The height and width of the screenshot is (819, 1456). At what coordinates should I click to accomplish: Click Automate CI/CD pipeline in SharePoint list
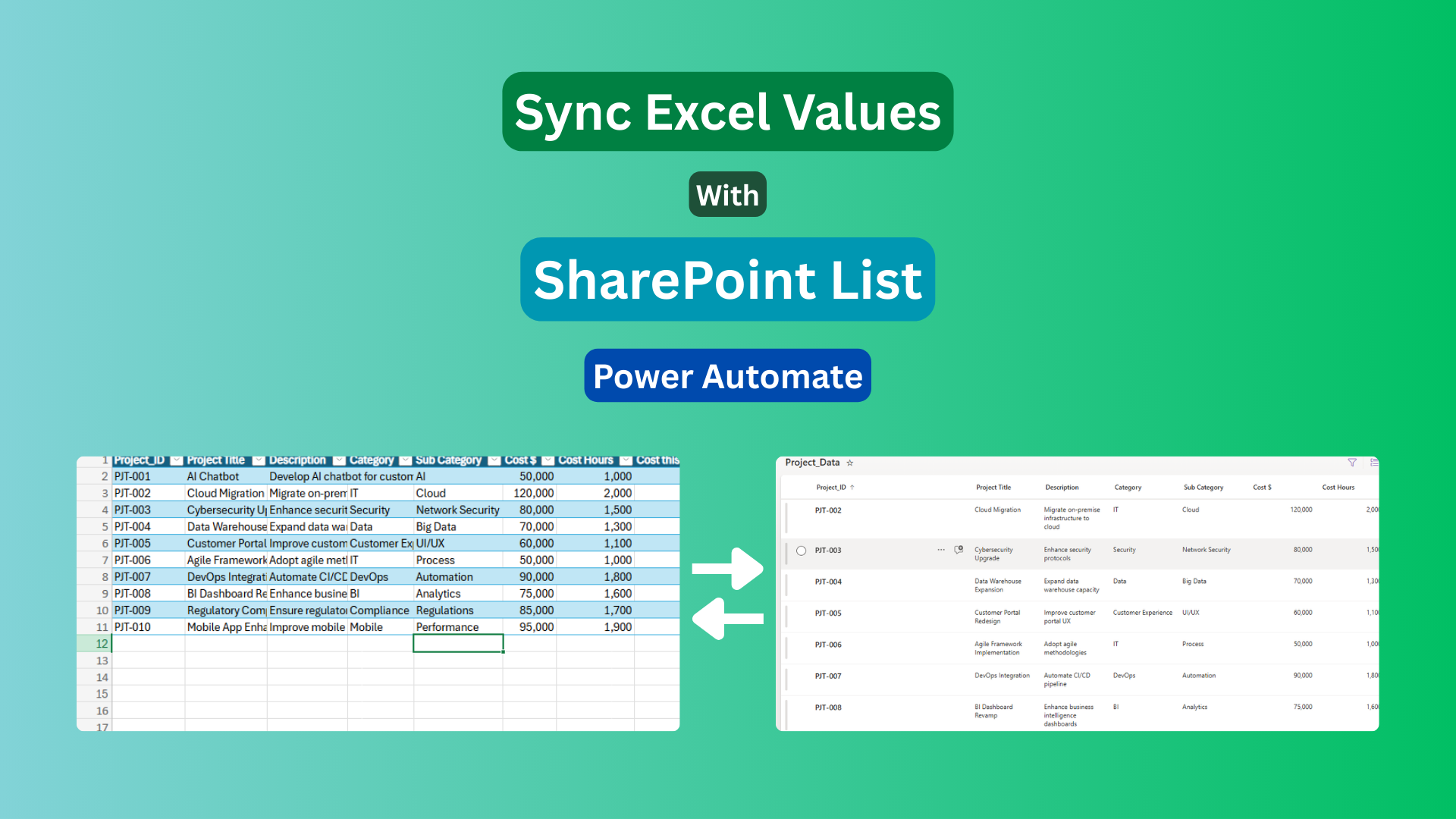1067,679
